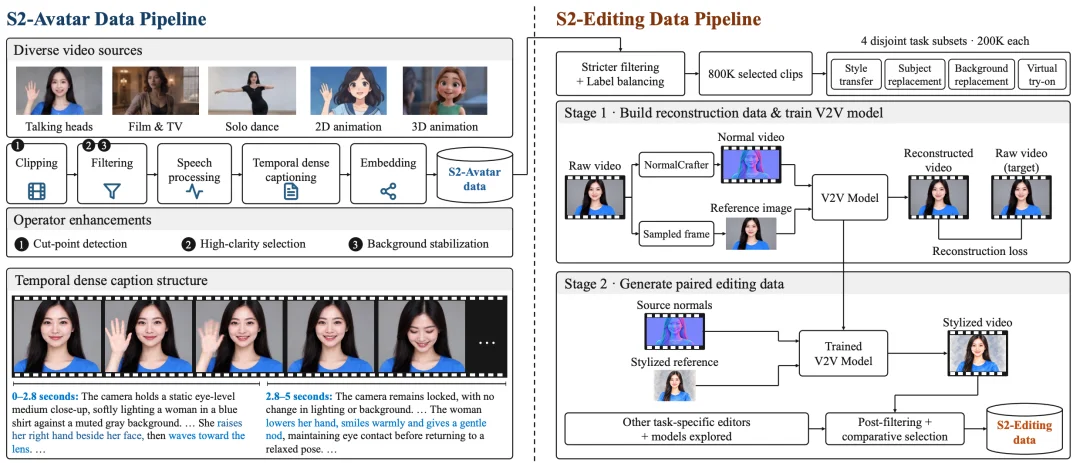
Task: Select the Subject replacement subset box
Action: [913, 75]
